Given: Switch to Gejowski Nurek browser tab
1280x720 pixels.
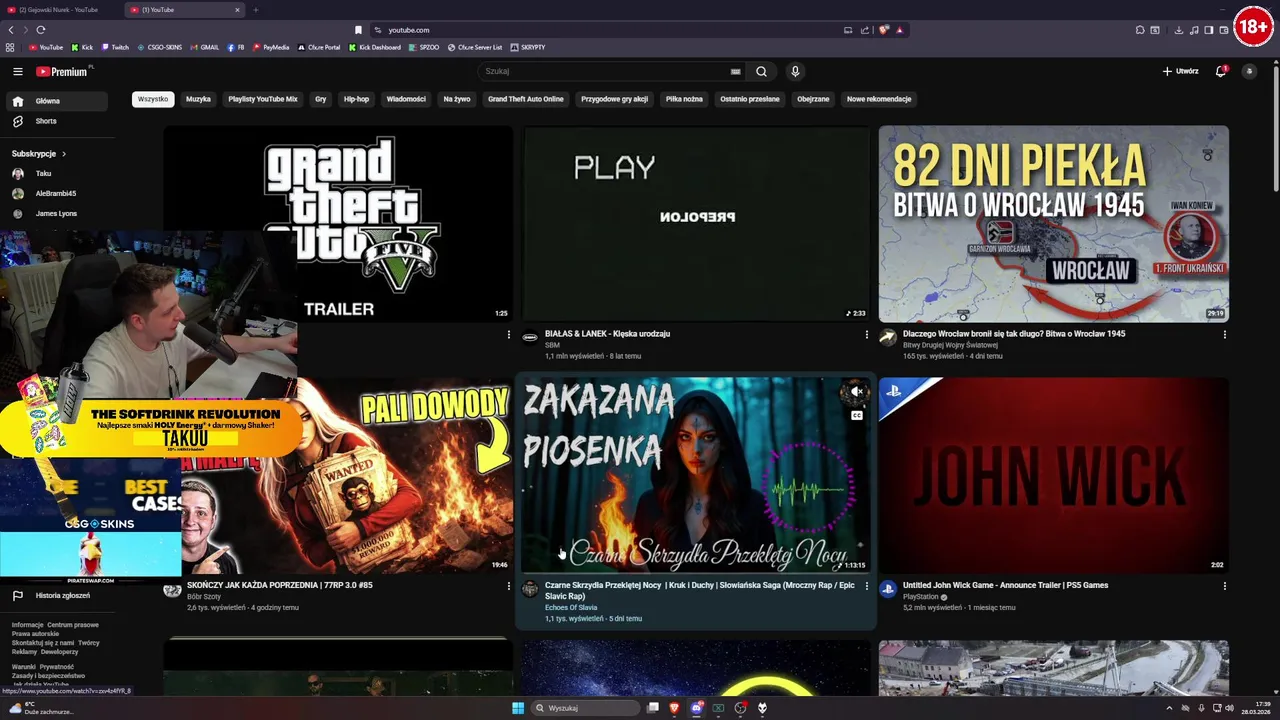Looking at the screenshot, I should click(60, 10).
